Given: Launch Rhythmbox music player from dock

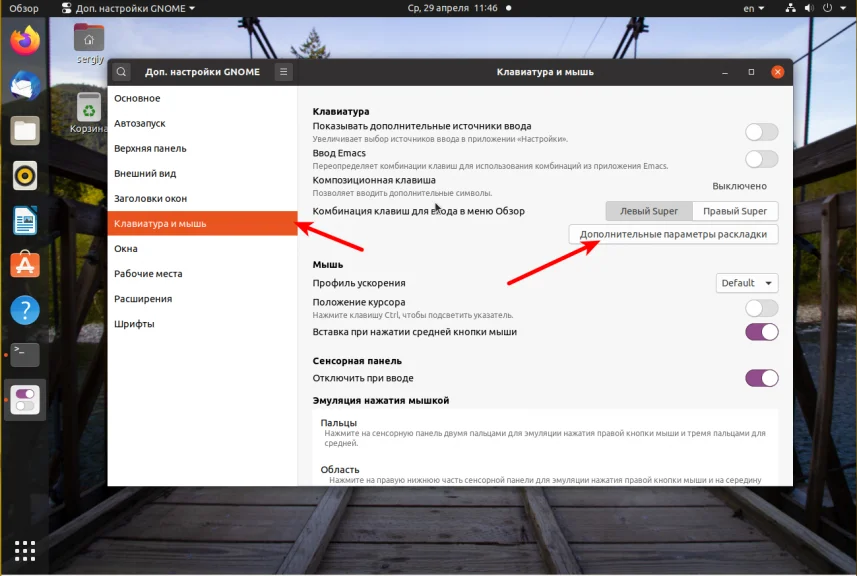Looking at the screenshot, I should click(x=25, y=175).
